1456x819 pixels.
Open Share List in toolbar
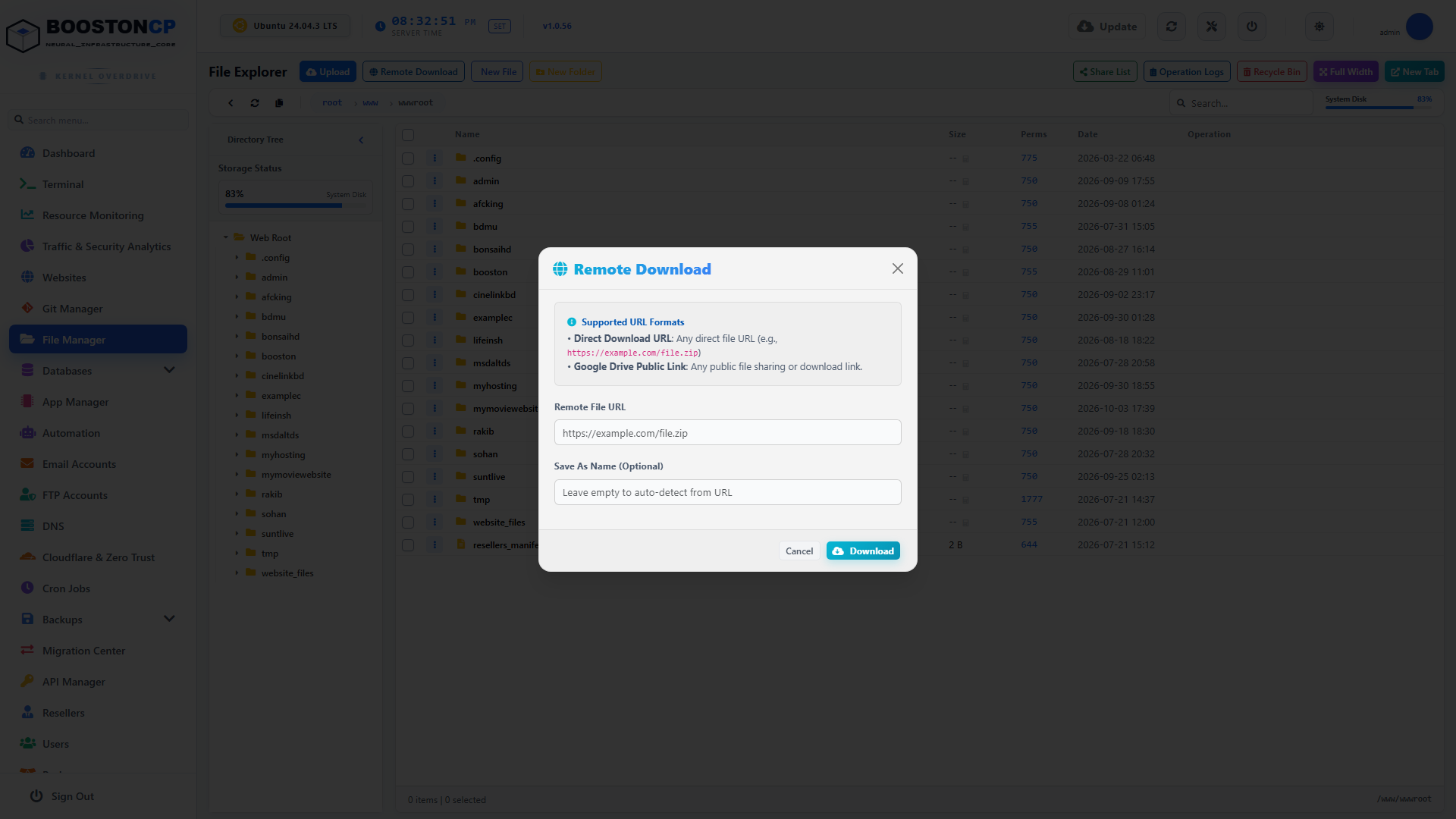(1105, 71)
